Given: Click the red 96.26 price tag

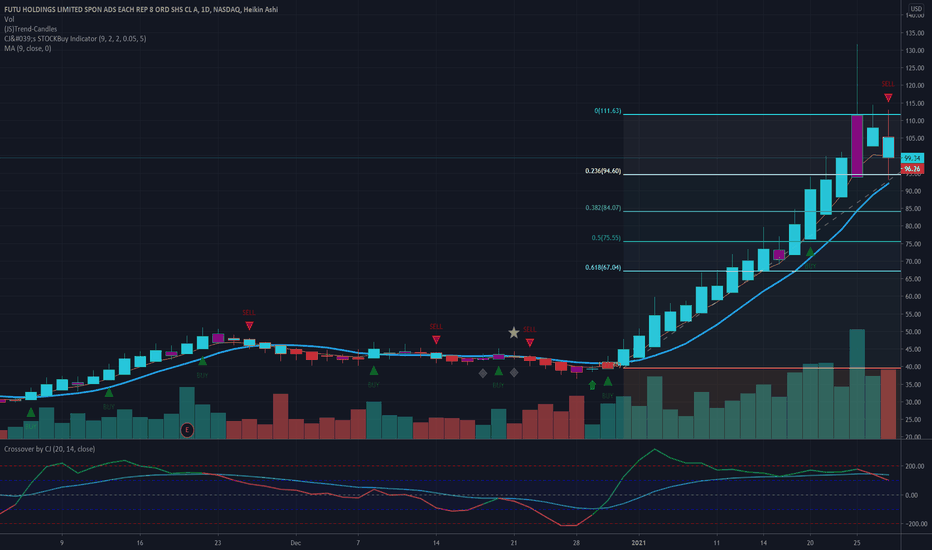Looking at the screenshot, I should point(912,169).
